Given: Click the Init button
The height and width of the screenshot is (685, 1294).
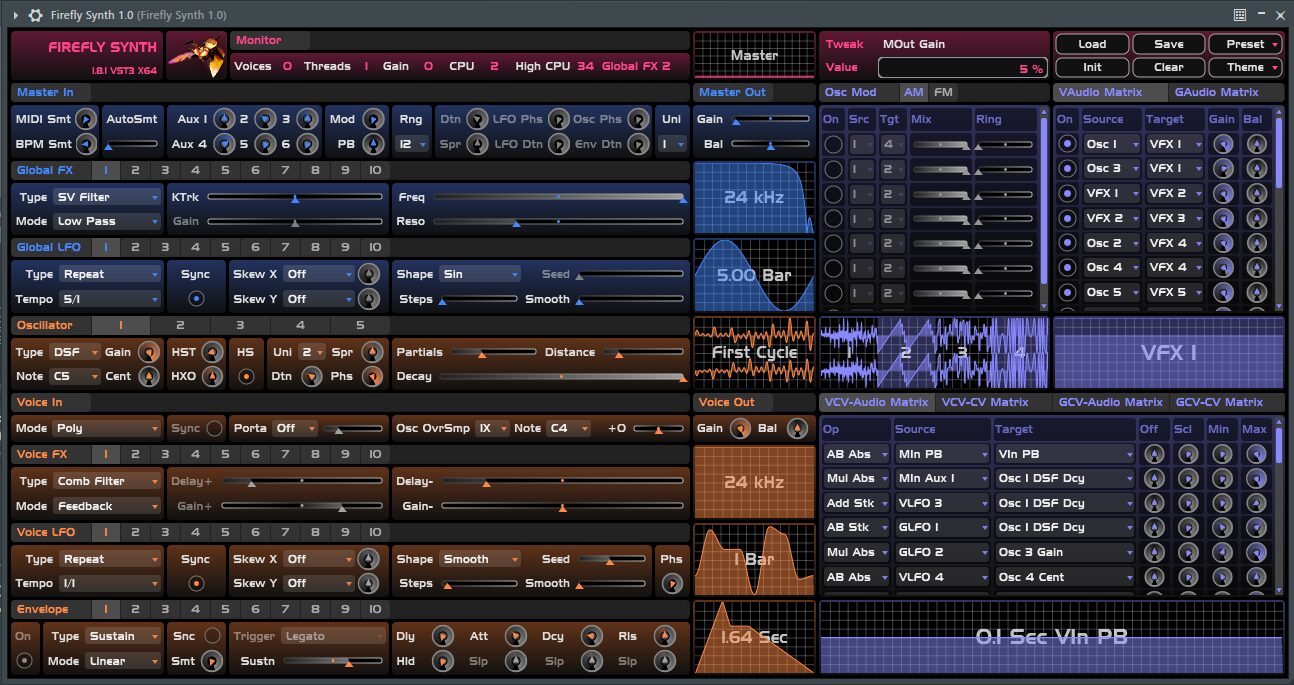Looking at the screenshot, I should point(1092,67).
